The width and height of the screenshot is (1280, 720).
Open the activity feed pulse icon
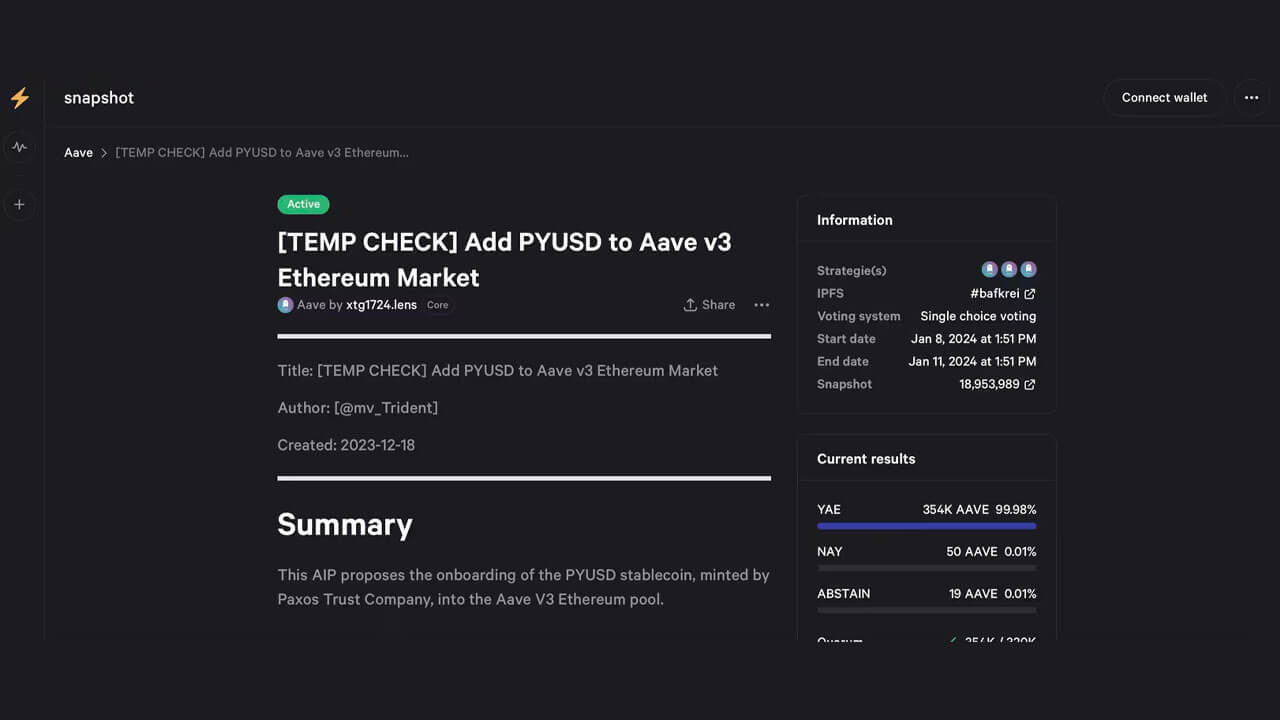20,147
